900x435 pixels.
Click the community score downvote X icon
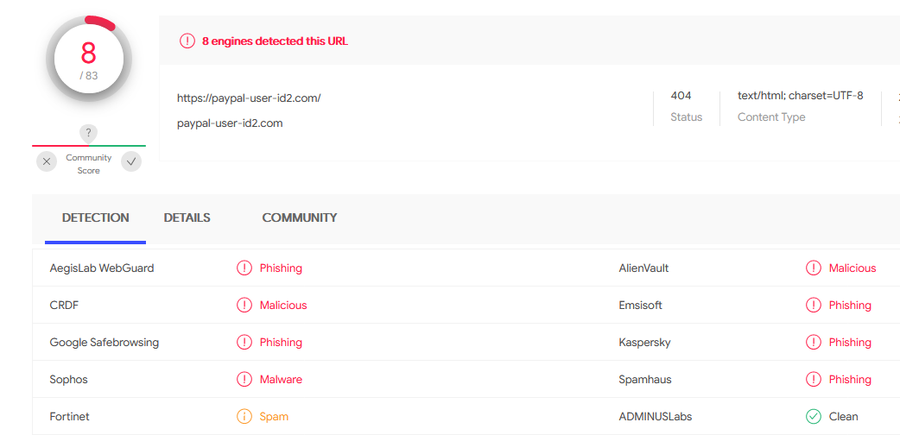[x=46, y=162]
